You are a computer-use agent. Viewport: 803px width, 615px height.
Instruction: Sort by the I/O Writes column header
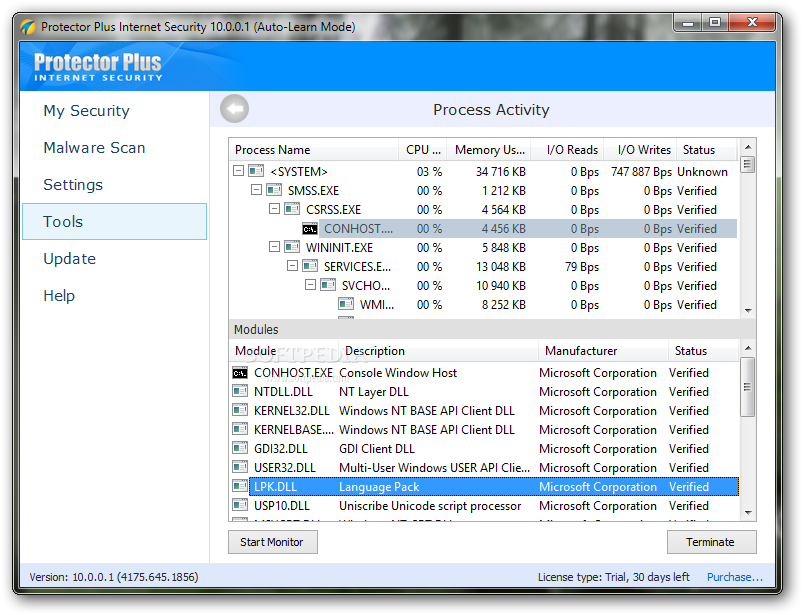point(640,150)
